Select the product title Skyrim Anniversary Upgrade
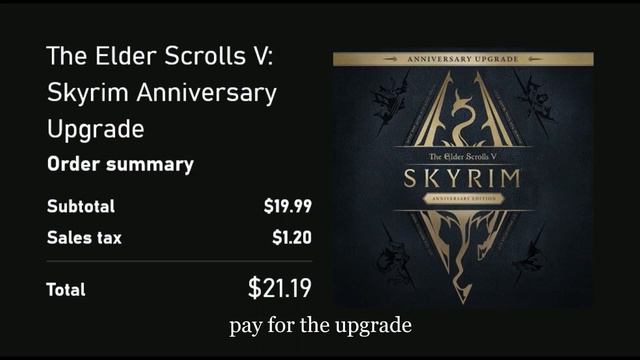Image resolution: width=640 pixels, height=360 pixels. point(162,92)
